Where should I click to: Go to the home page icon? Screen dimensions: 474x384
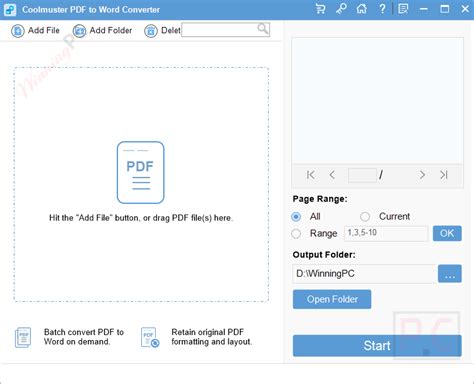click(x=361, y=9)
